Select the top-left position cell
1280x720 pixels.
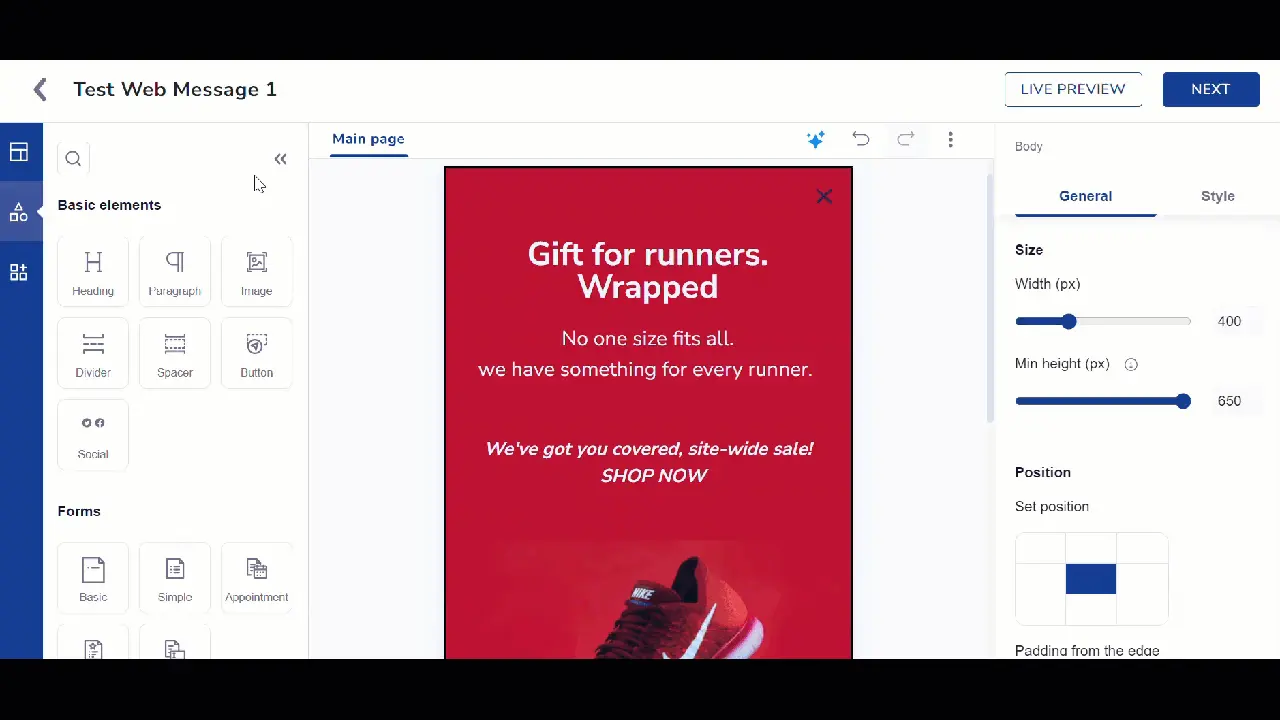coord(1040,548)
